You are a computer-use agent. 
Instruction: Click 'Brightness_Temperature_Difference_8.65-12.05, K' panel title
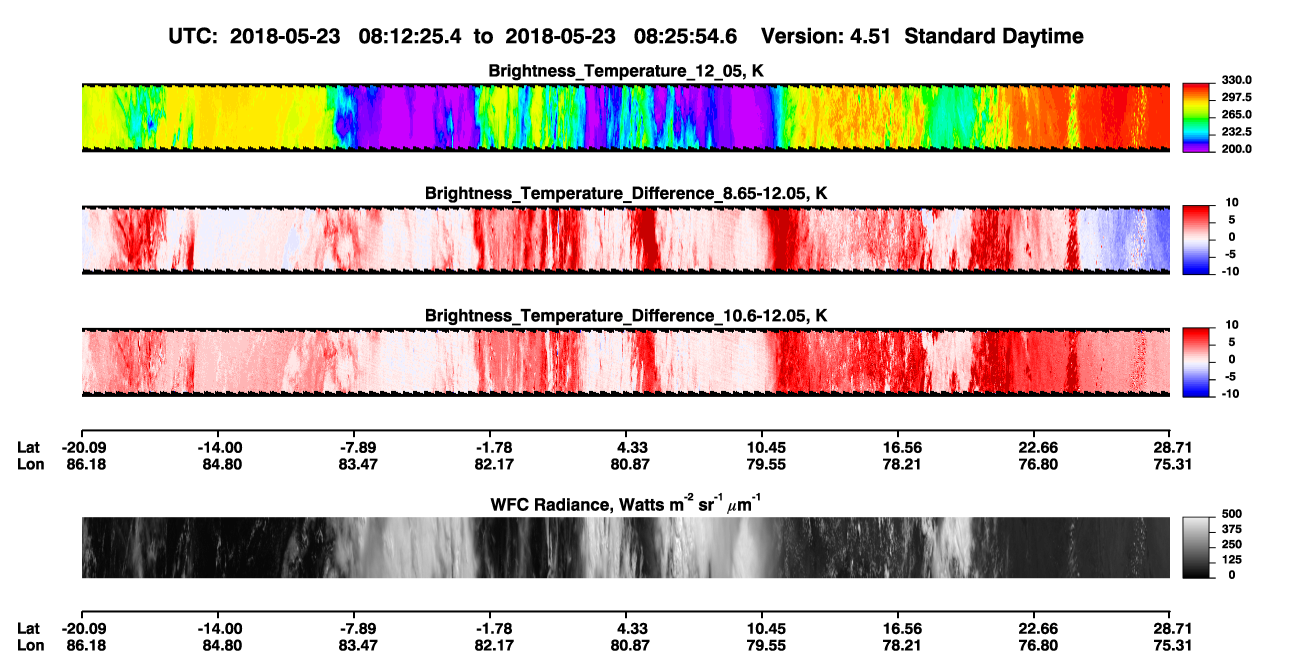[x=626, y=193]
